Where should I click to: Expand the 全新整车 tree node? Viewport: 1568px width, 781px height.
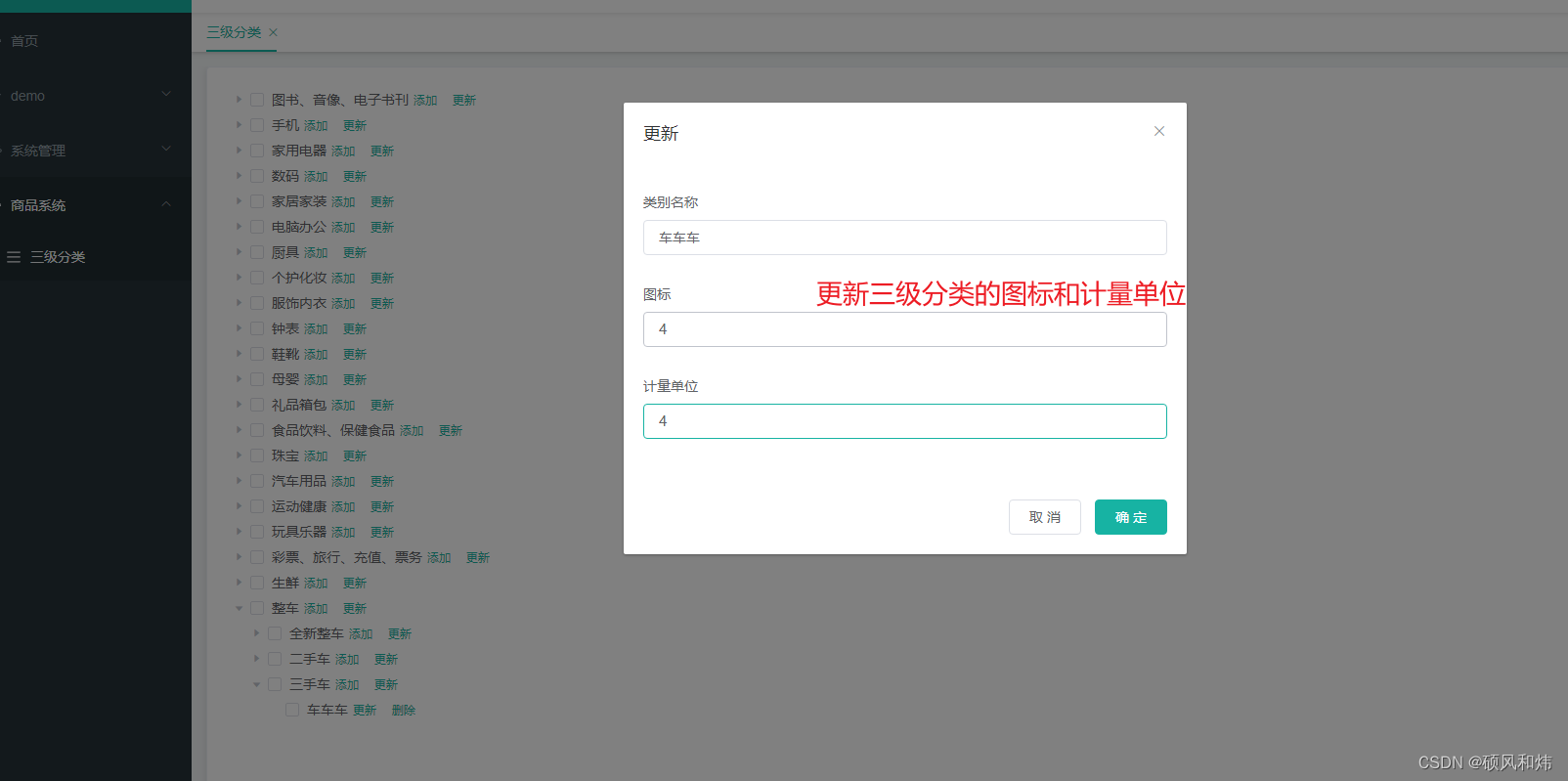click(x=256, y=633)
